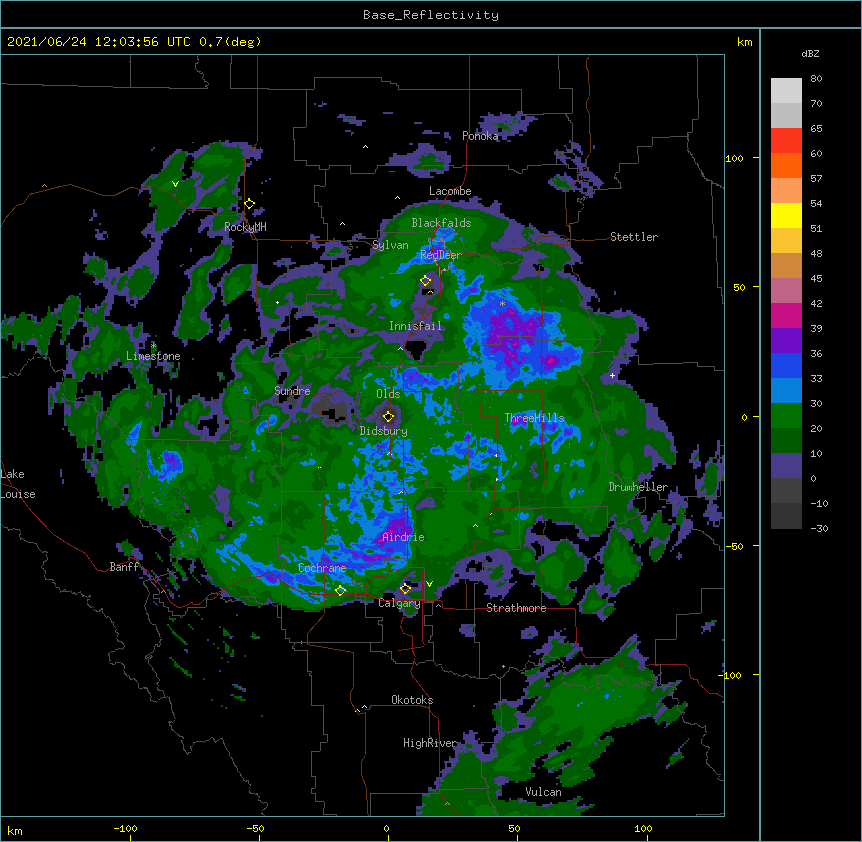Select the blue 33-36 dBZ legend swatch
This screenshot has width=862, height=842.
(x=786, y=365)
